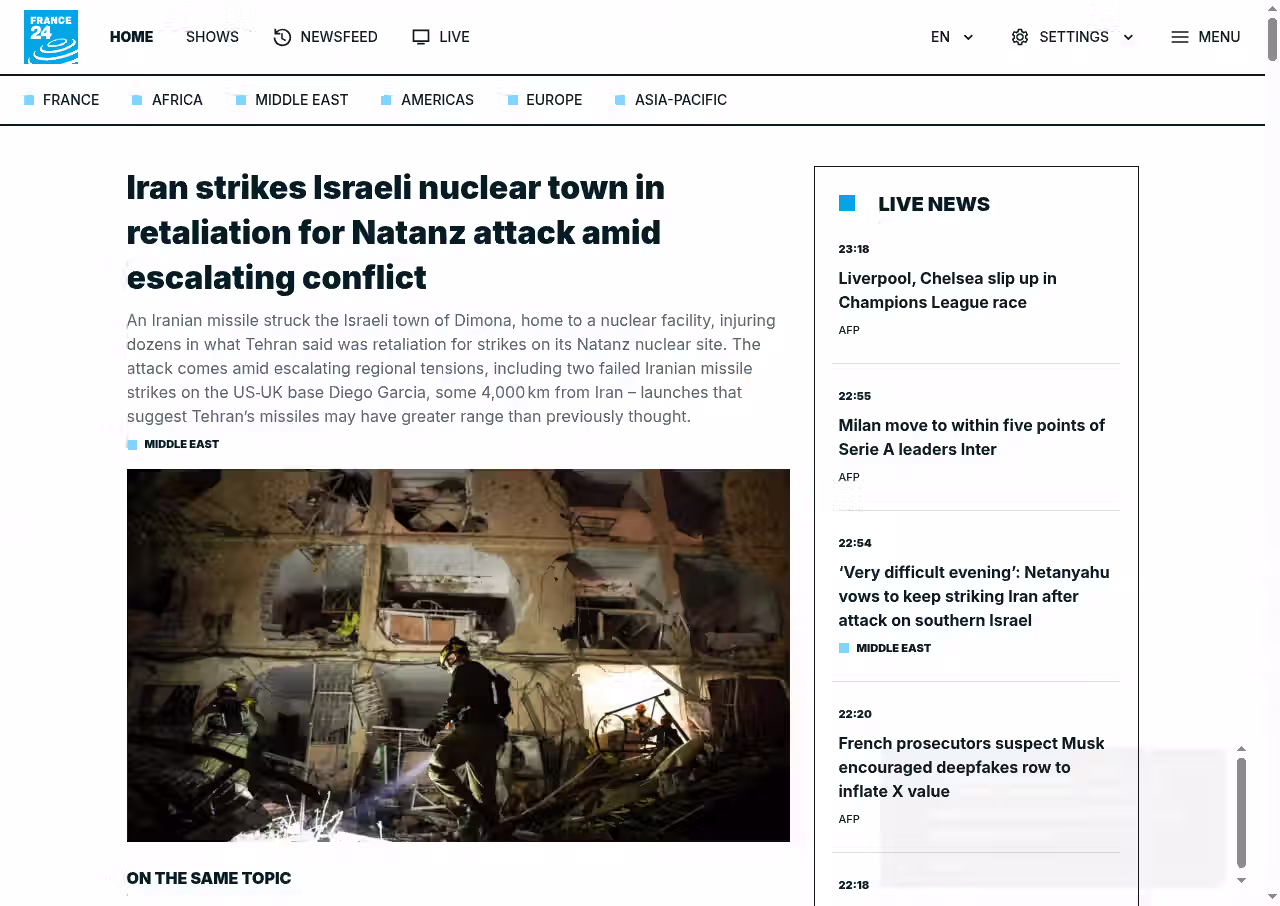Click the page vertical scrollbar
Screen dimensions: 1280x906
[x=1272, y=40]
